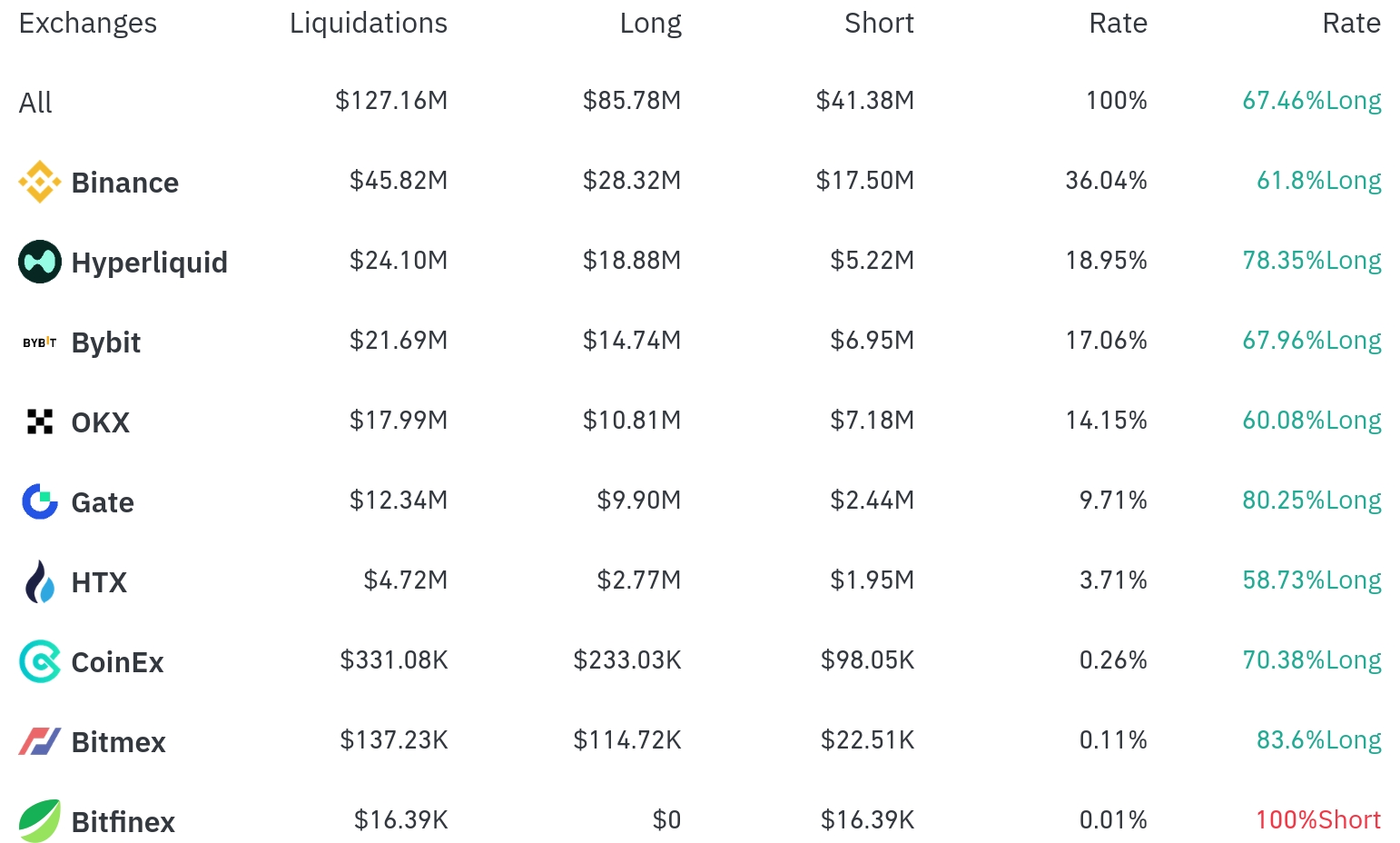This screenshot has height=843, width=1400.
Task: Open the Binance exchange name link
Action: [x=125, y=183]
